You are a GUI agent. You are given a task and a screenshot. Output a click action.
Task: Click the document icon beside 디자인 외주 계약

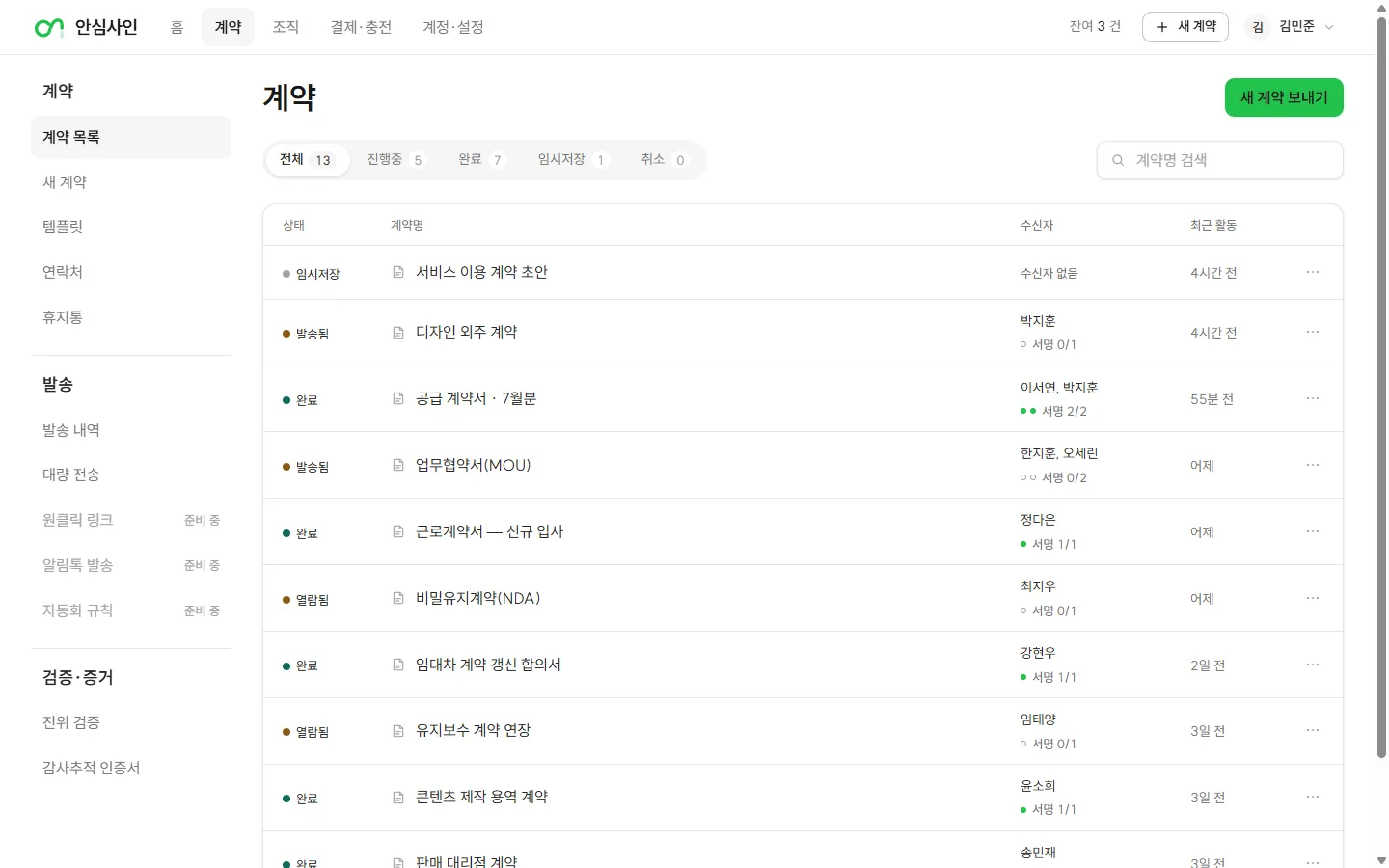[398, 333]
